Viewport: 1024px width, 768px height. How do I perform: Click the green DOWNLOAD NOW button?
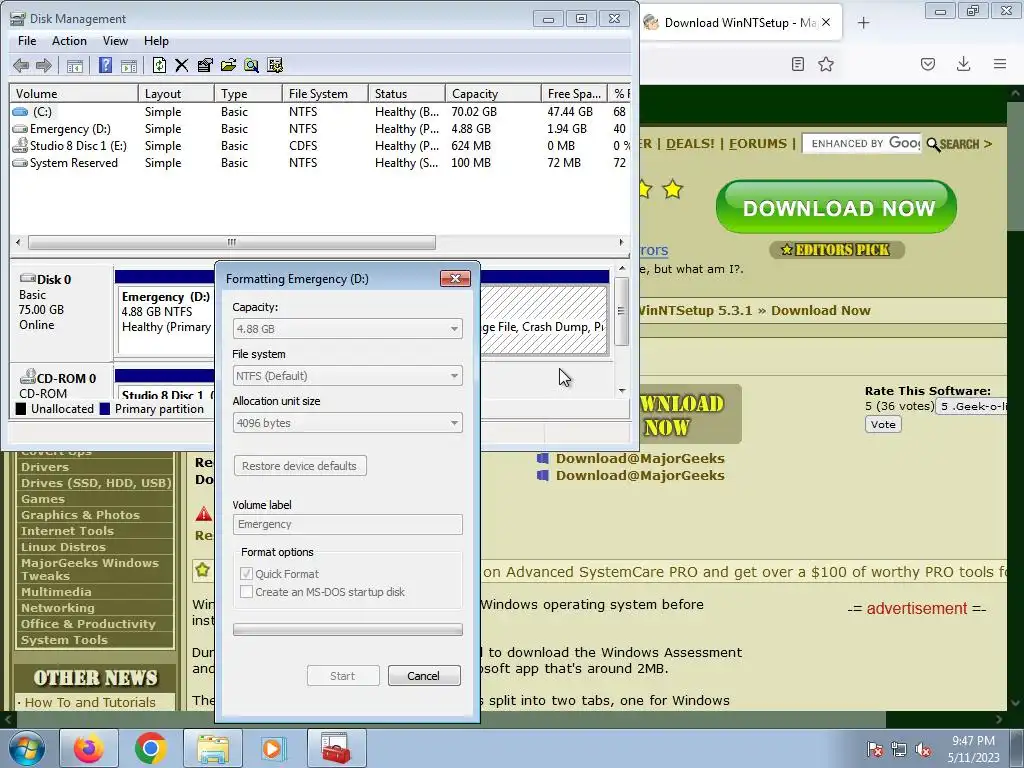pyautogui.click(x=837, y=208)
